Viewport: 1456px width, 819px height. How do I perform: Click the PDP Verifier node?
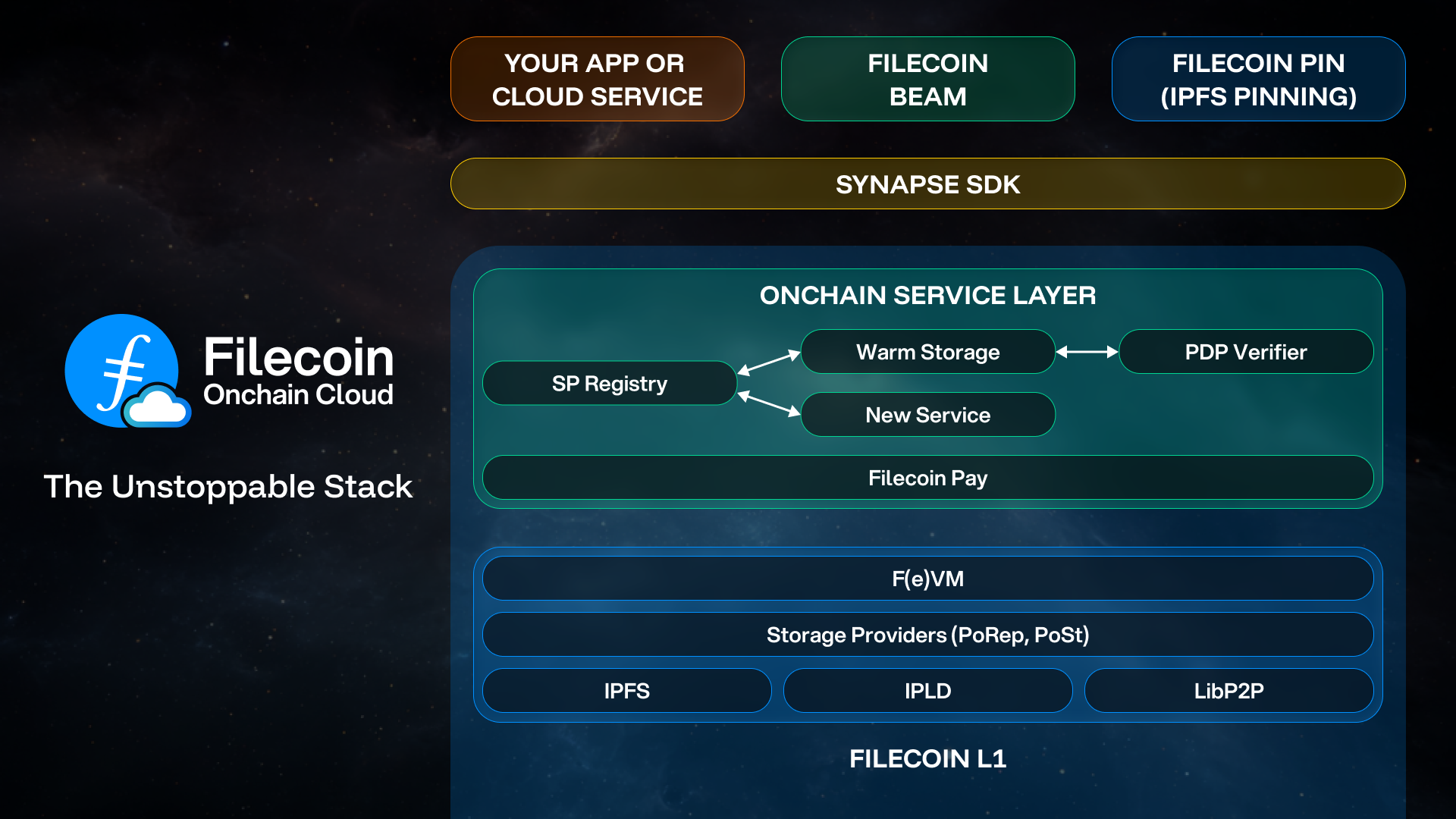1245,352
